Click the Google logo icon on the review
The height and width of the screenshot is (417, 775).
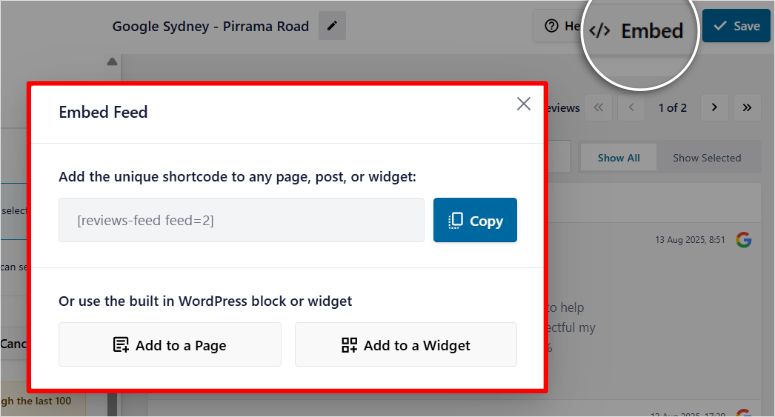point(743,240)
